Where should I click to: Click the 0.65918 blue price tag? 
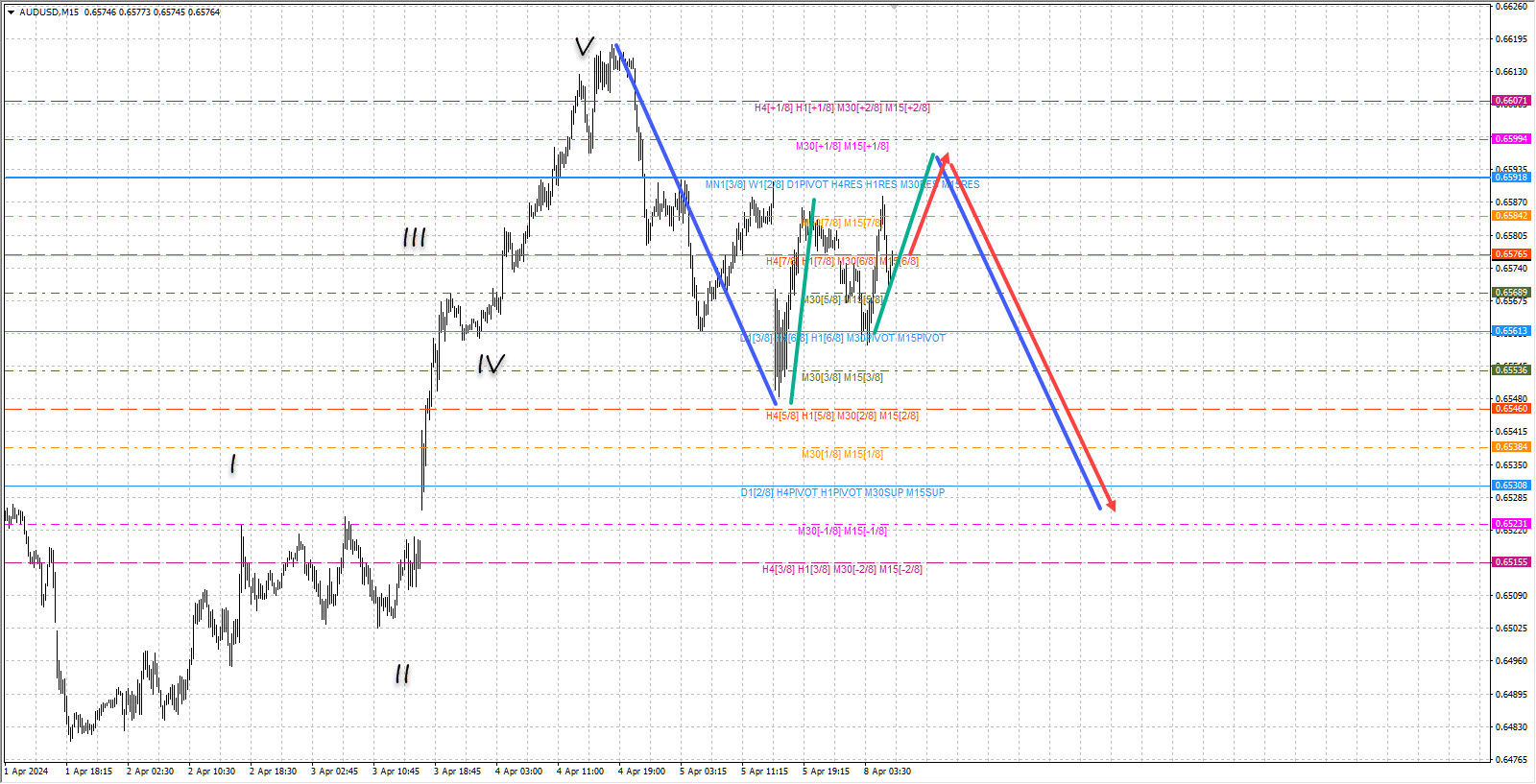(1511, 178)
